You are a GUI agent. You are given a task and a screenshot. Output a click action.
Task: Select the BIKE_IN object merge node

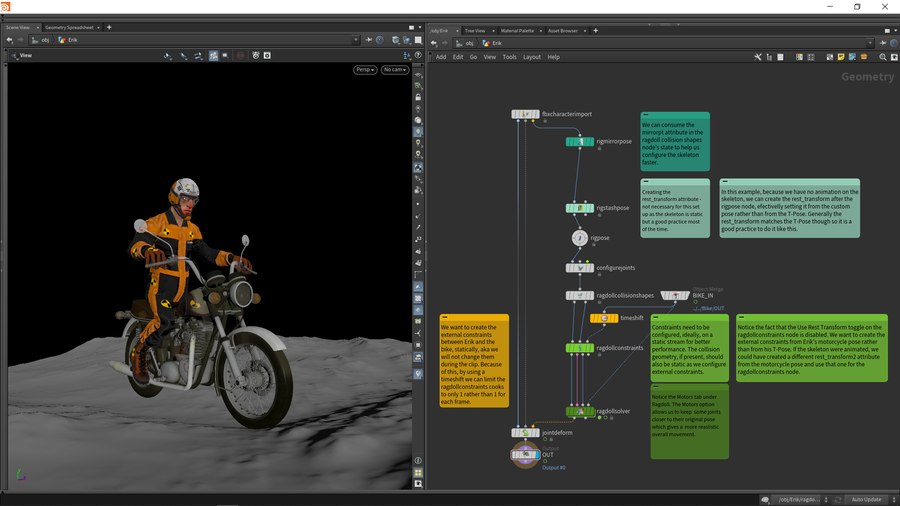point(675,296)
